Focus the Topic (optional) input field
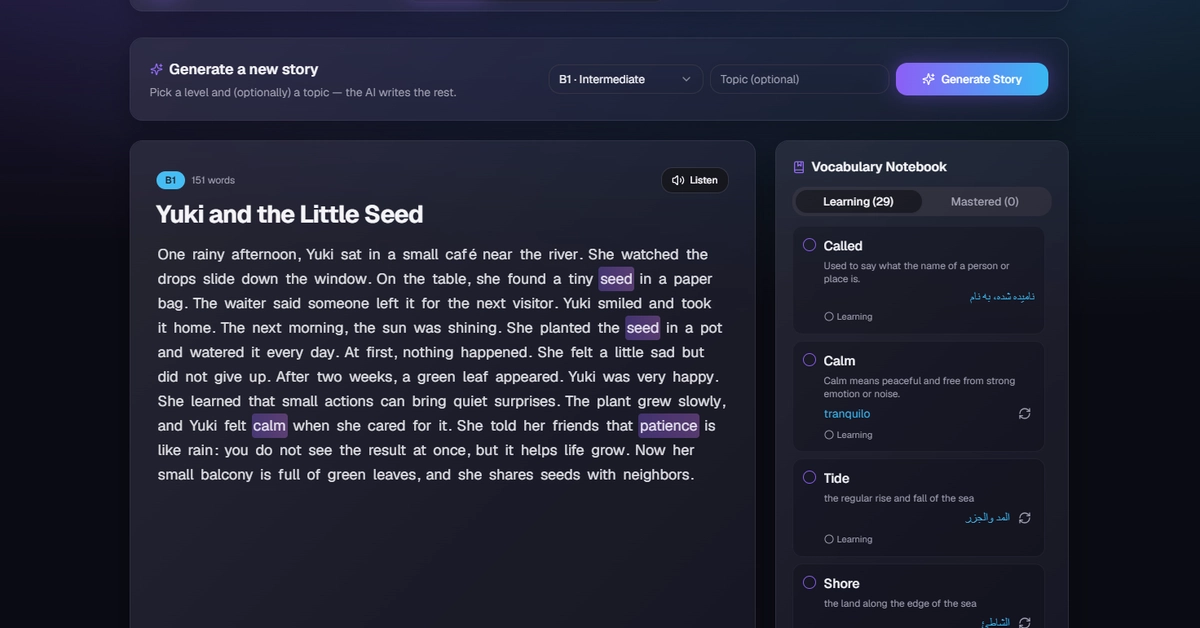Screen dimensions: 1200x628 [799, 79]
